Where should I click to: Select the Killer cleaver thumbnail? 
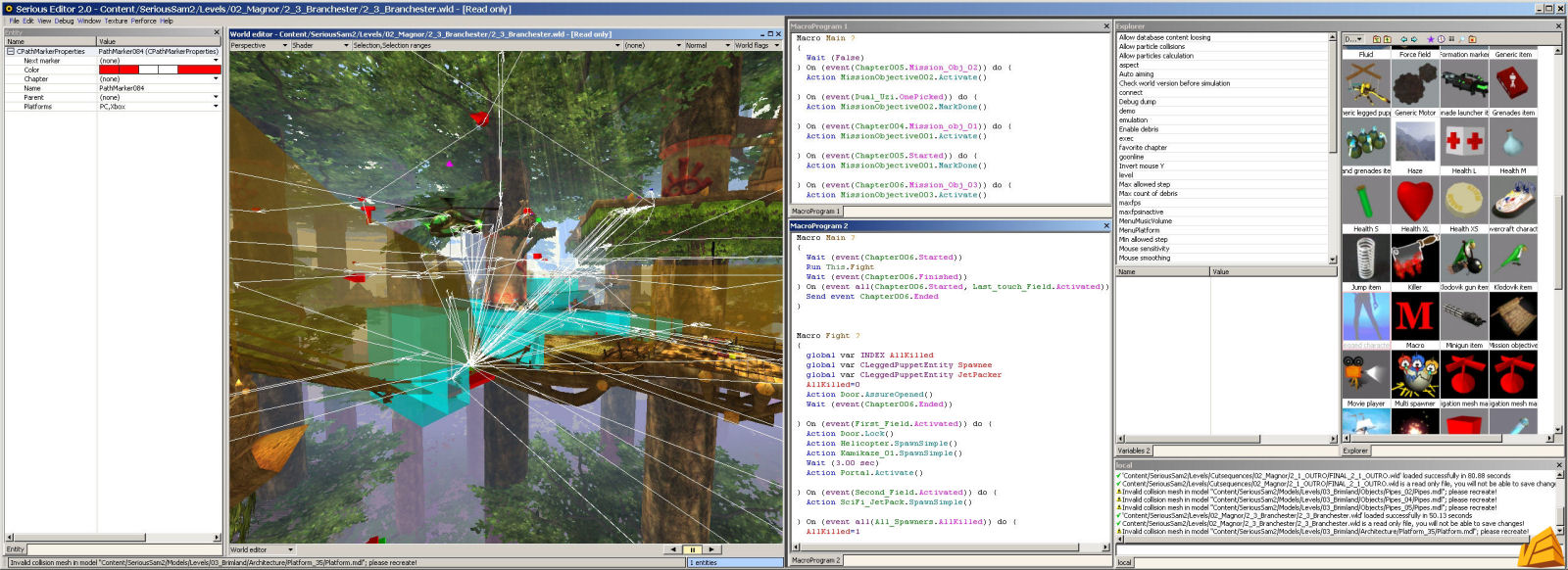pos(1414,259)
